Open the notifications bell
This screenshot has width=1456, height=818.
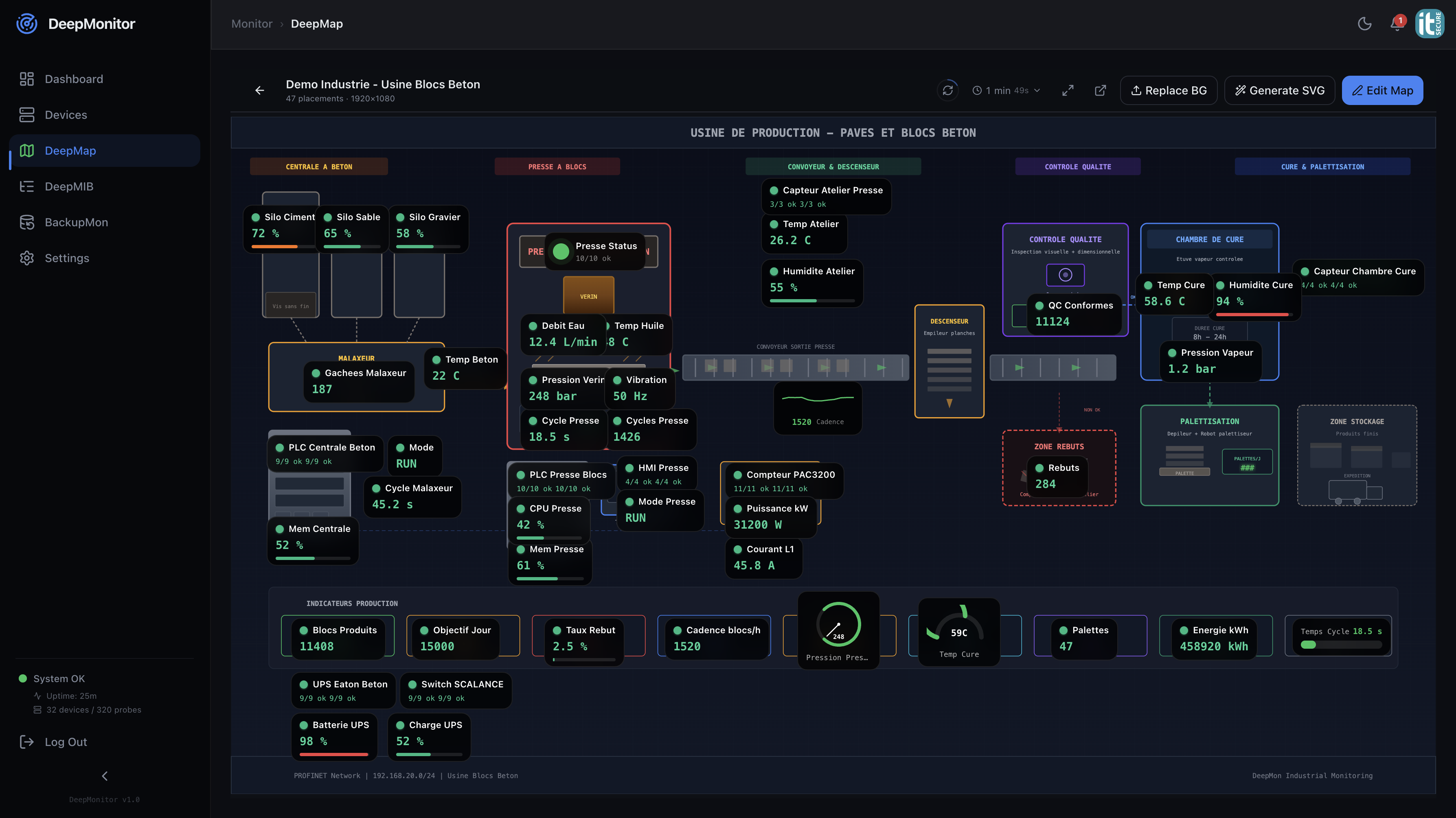[1396, 24]
